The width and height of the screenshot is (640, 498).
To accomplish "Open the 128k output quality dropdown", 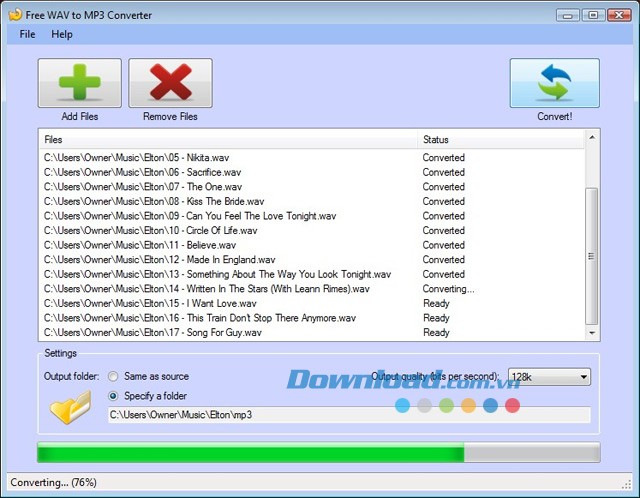I will pyautogui.click(x=549, y=377).
